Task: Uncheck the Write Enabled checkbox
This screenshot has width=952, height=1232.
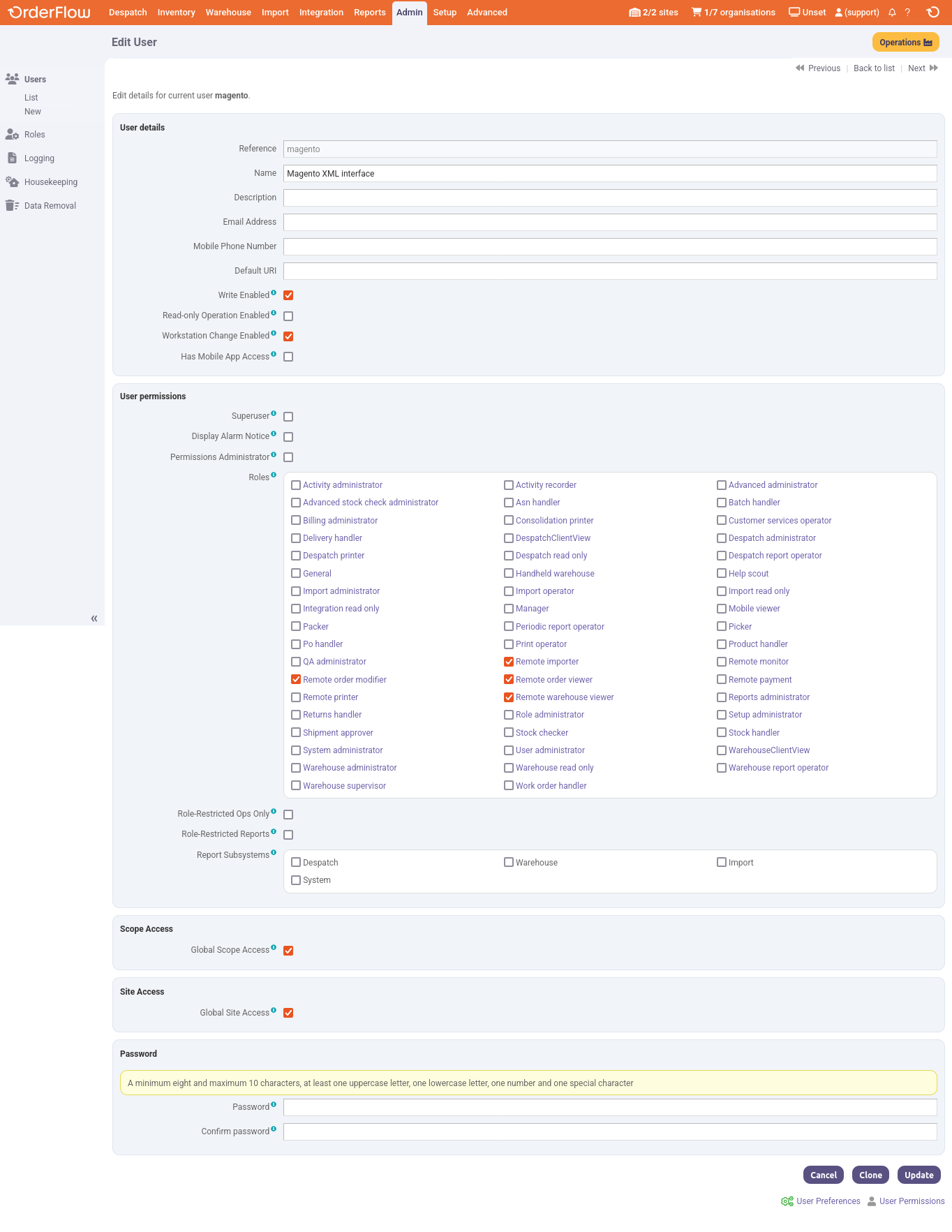Action: [x=288, y=295]
